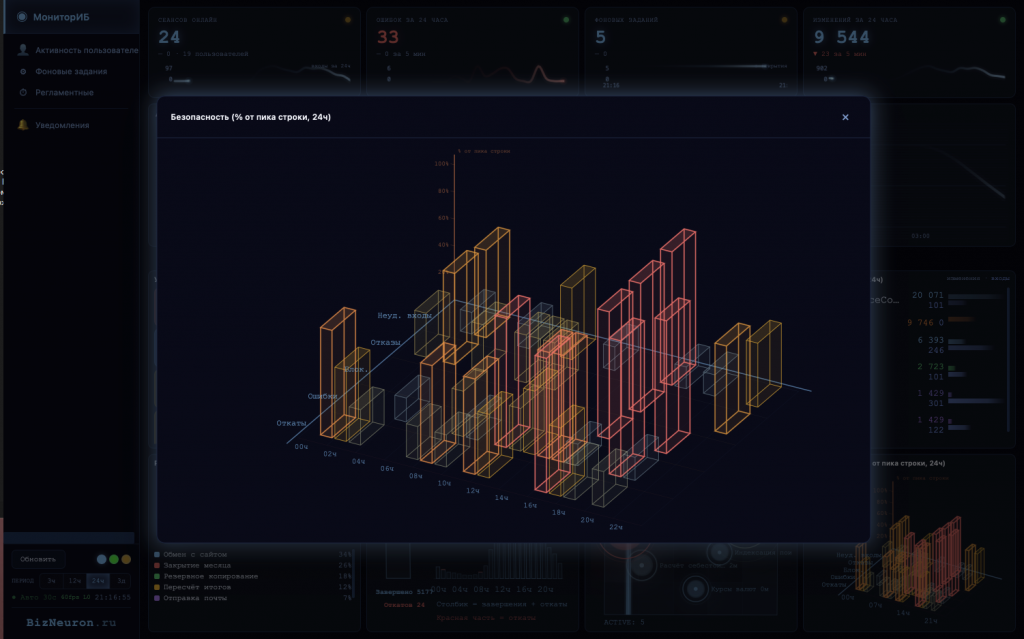This screenshot has height=639, width=1024.
Task: Click the Завершено count label
Action: [404, 592]
